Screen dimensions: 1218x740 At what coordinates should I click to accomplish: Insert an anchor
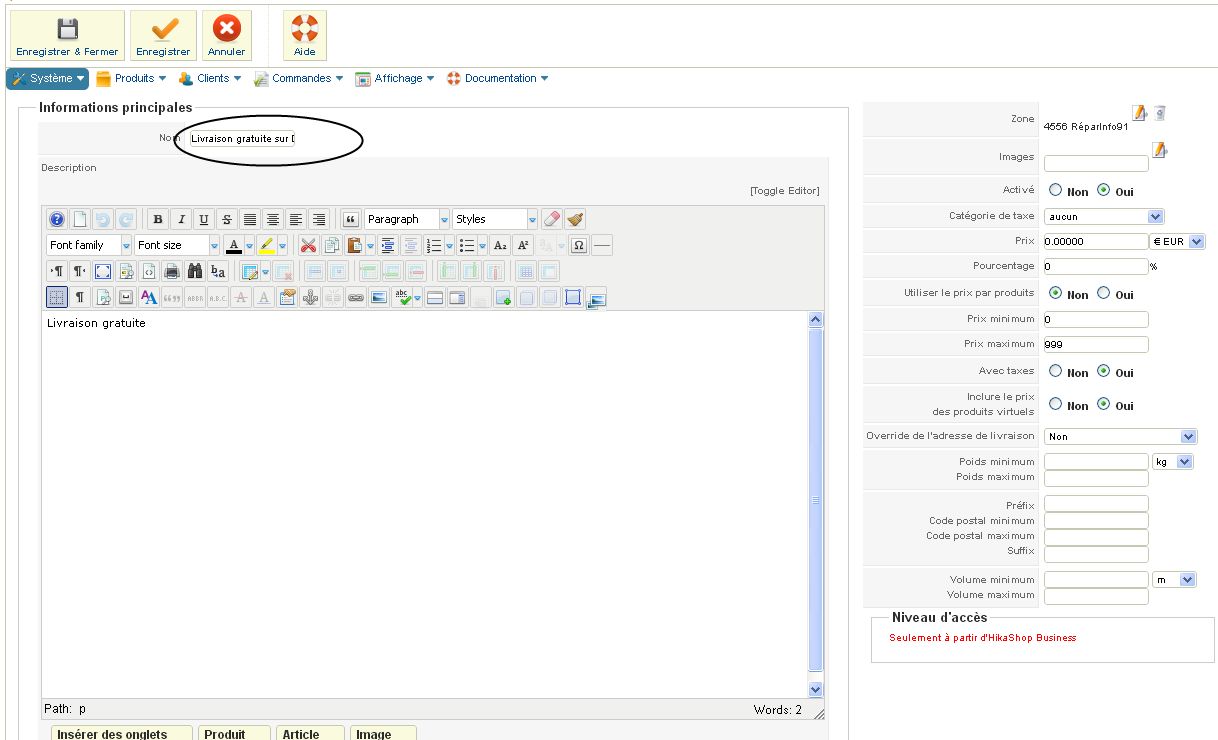point(310,297)
